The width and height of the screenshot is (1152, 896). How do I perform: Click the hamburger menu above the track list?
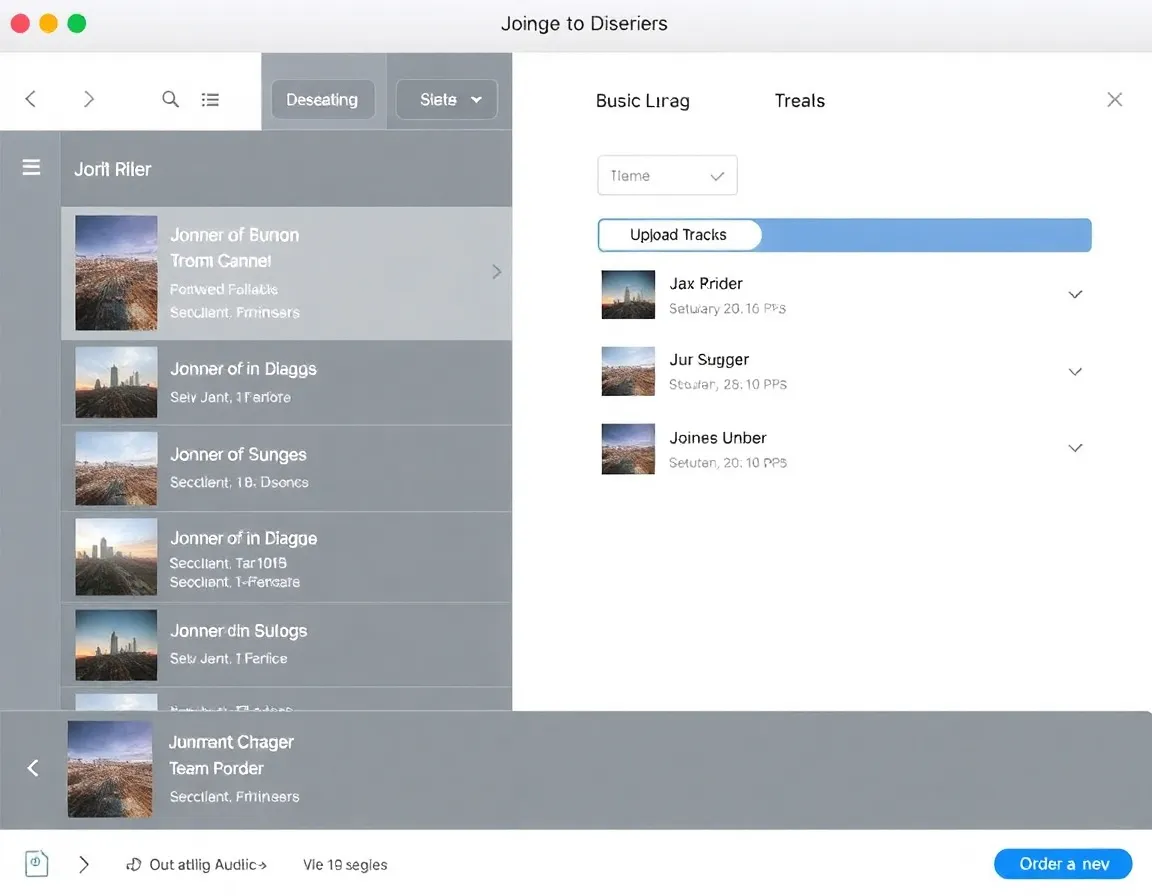(x=30, y=167)
